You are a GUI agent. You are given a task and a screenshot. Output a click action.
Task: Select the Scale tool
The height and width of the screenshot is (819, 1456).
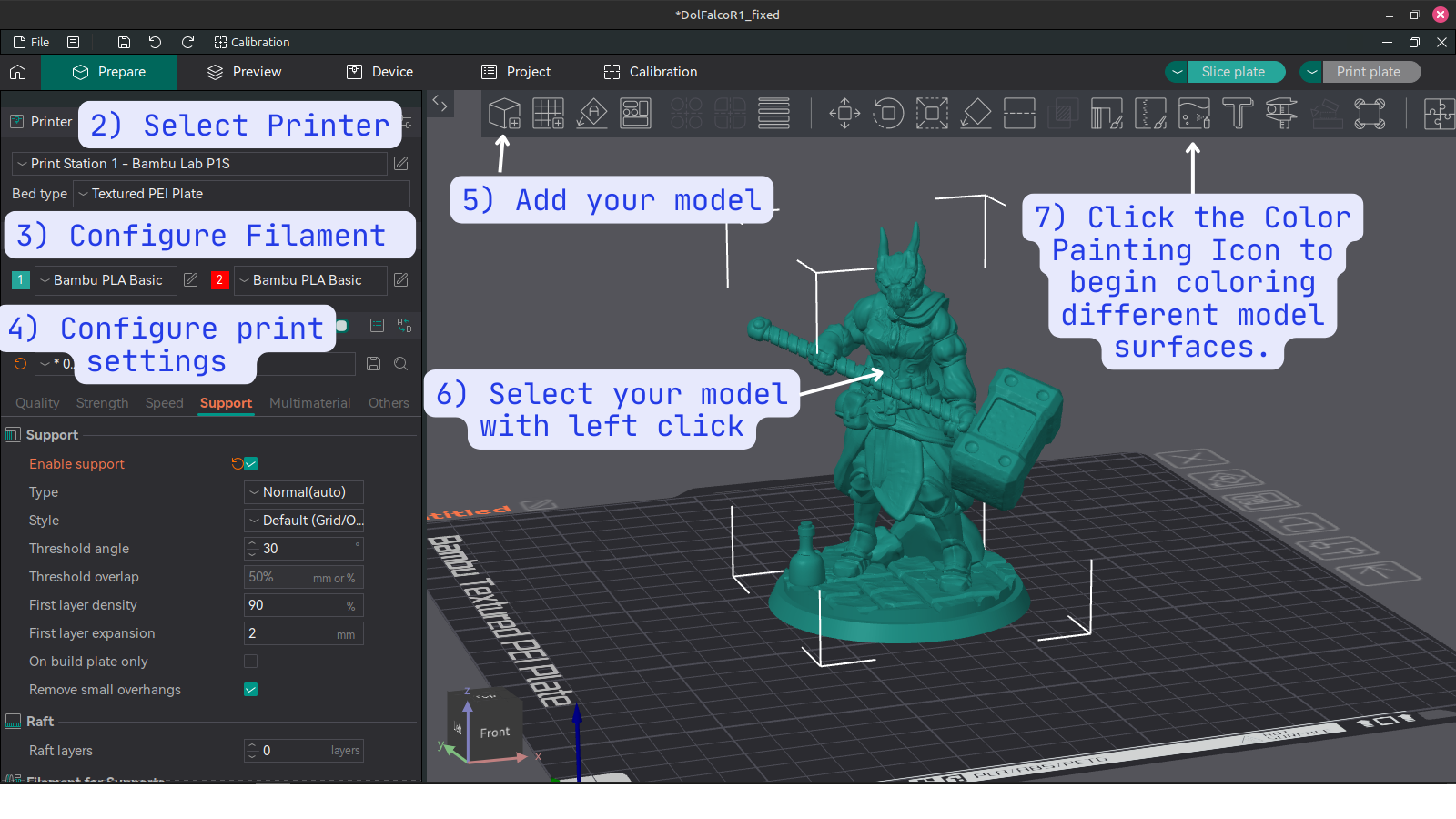tap(932, 114)
